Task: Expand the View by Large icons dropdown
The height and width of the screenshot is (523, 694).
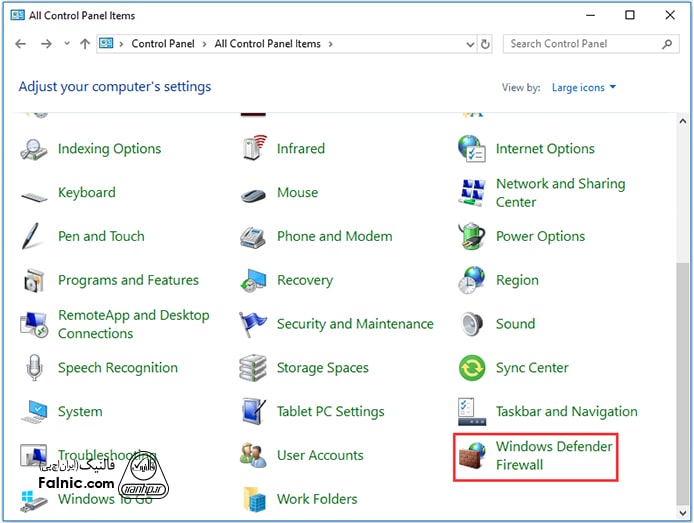Action: [x=584, y=88]
